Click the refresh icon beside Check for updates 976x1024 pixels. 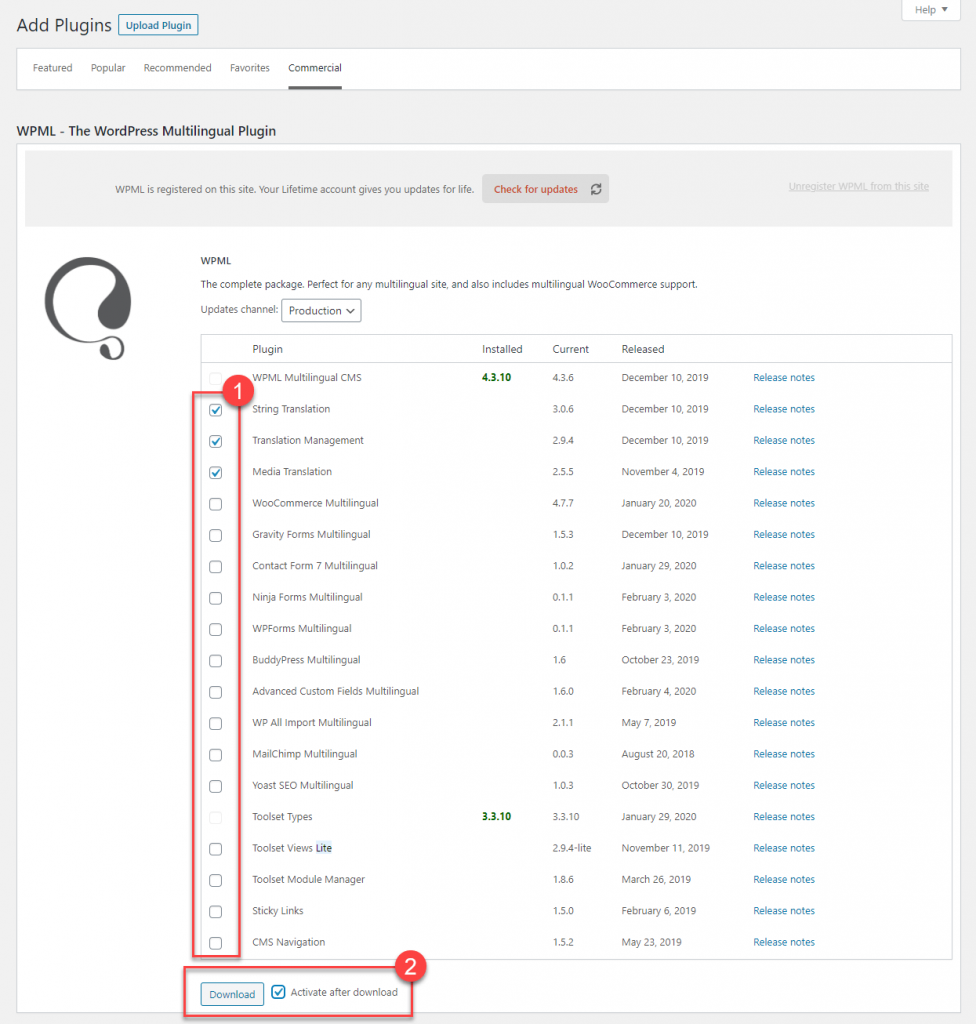pos(596,189)
